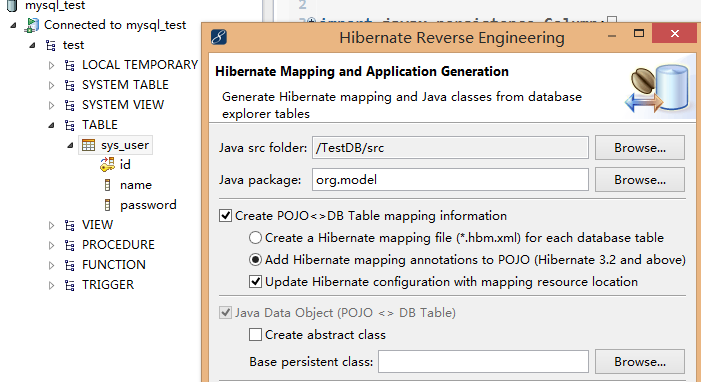
Task: Select Add Hibernate mapping annotations to POJO
Action: [x=255, y=260]
